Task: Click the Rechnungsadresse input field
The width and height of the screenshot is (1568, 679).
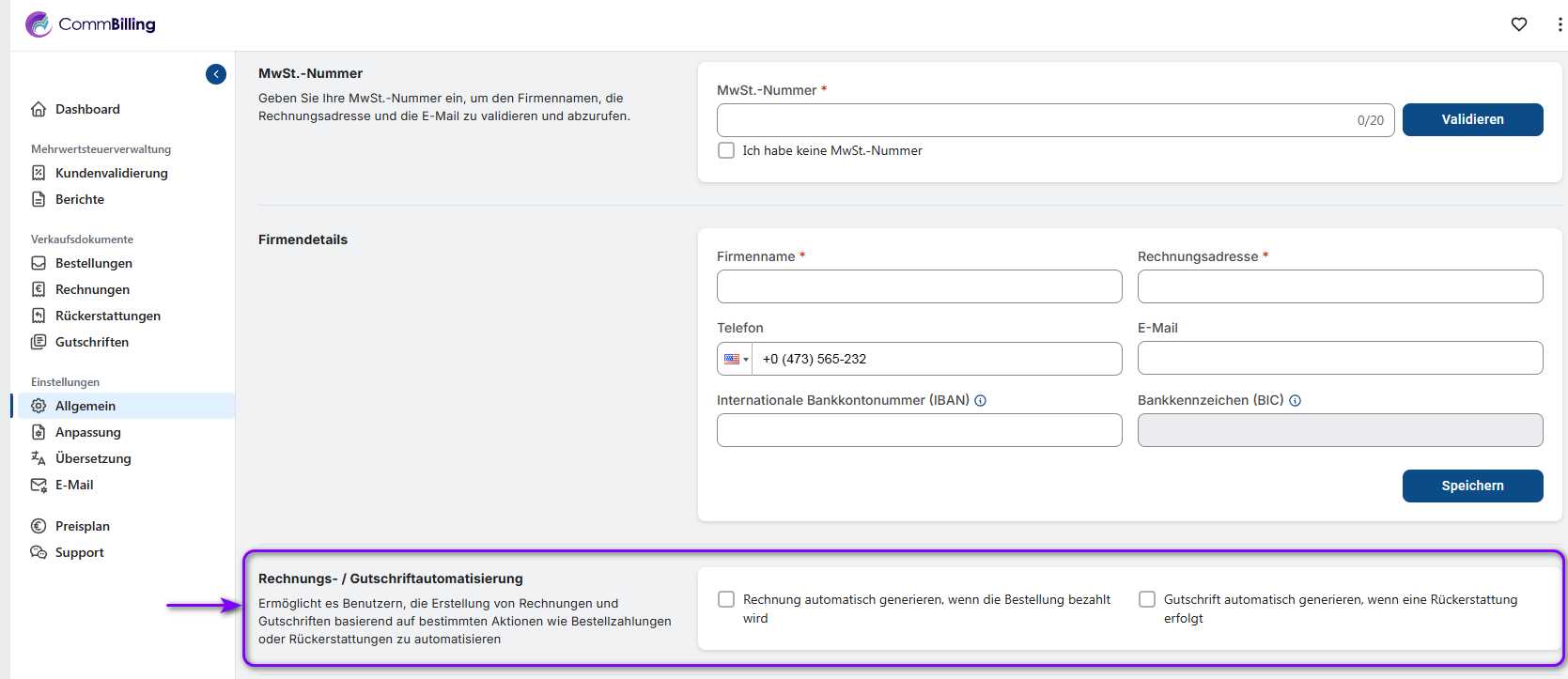Action: click(x=1340, y=286)
